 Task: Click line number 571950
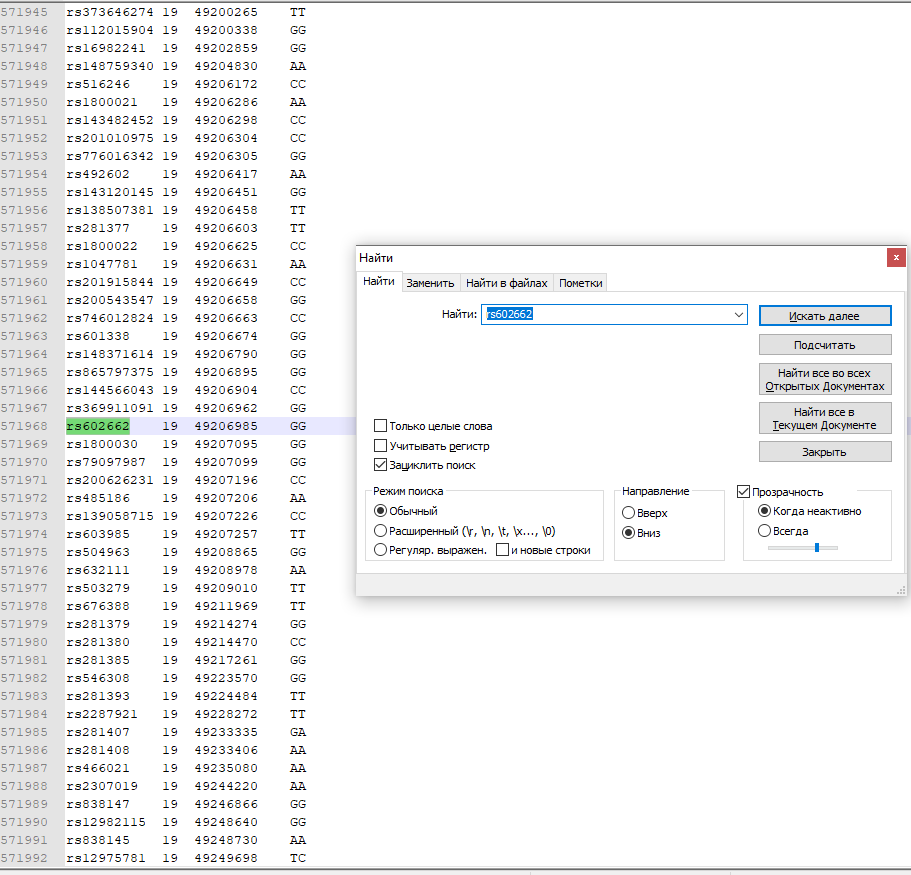pyautogui.click(x=24, y=102)
